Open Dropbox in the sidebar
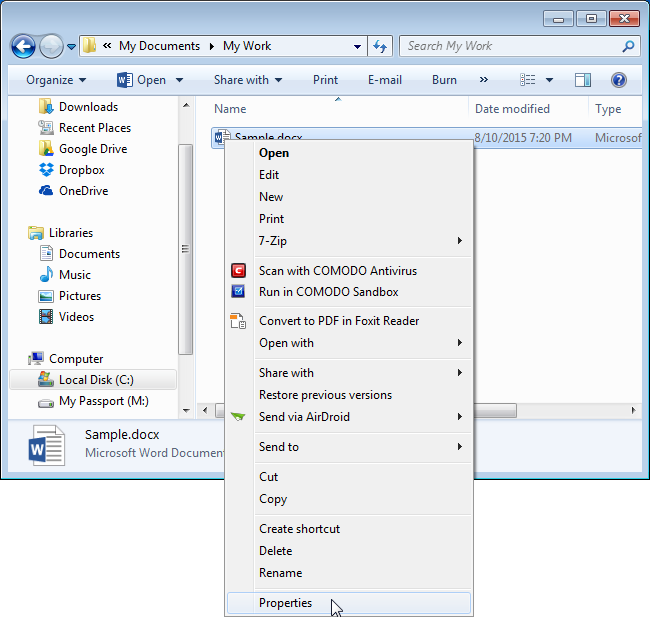Viewport: 650px width, 617px height. point(71,170)
